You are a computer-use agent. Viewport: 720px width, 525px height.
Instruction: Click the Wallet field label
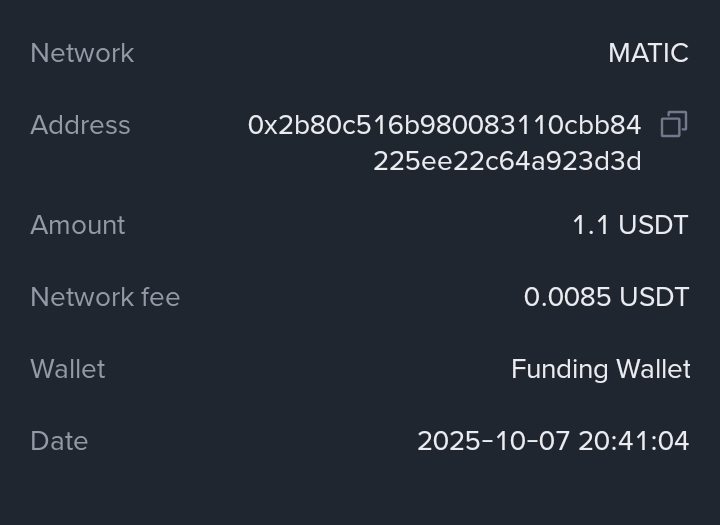tap(68, 369)
